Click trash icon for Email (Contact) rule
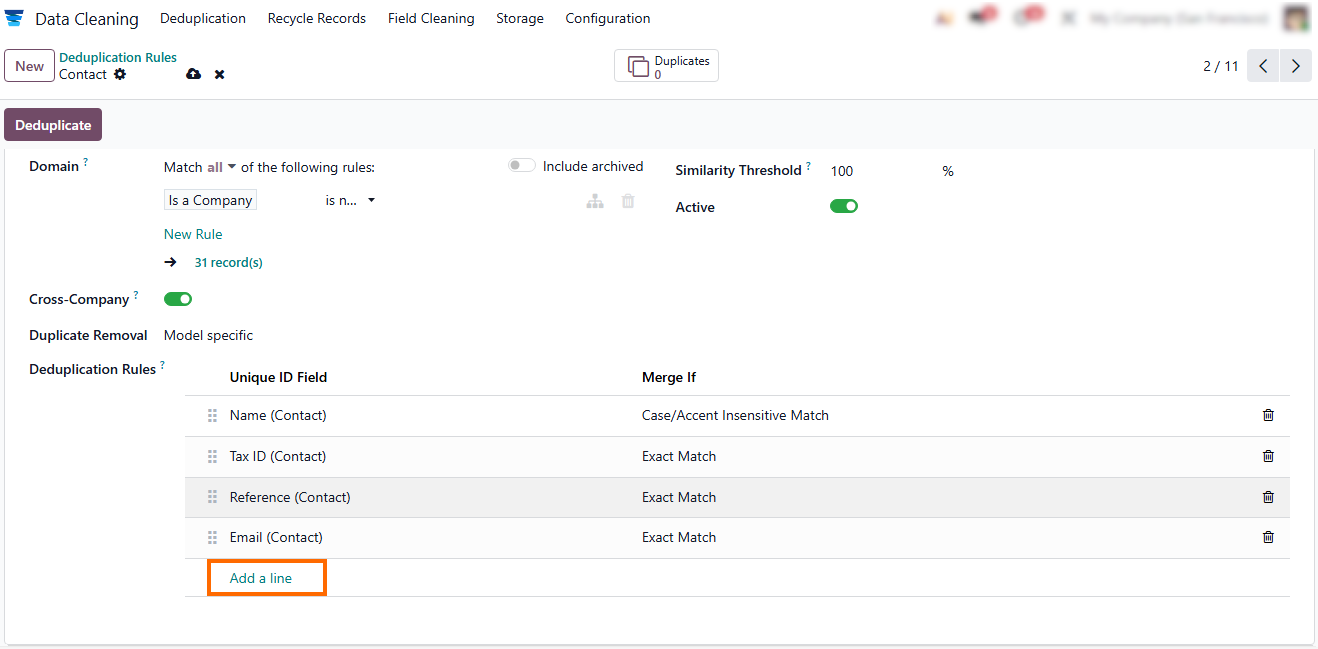The height and width of the screenshot is (649, 1318). [1268, 537]
